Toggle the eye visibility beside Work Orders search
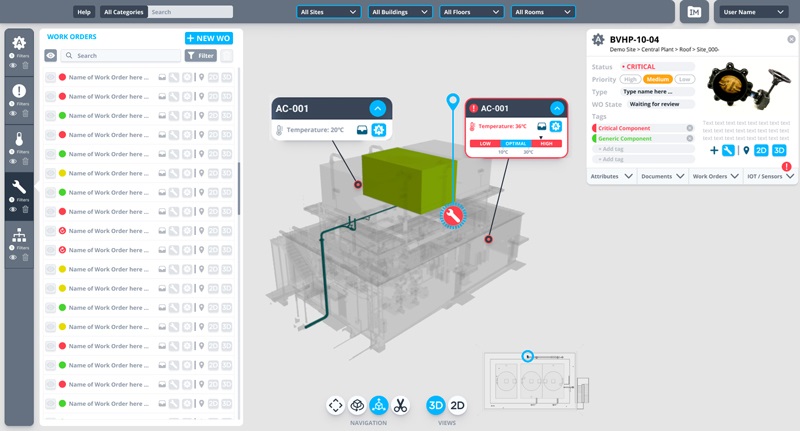 tap(50, 56)
